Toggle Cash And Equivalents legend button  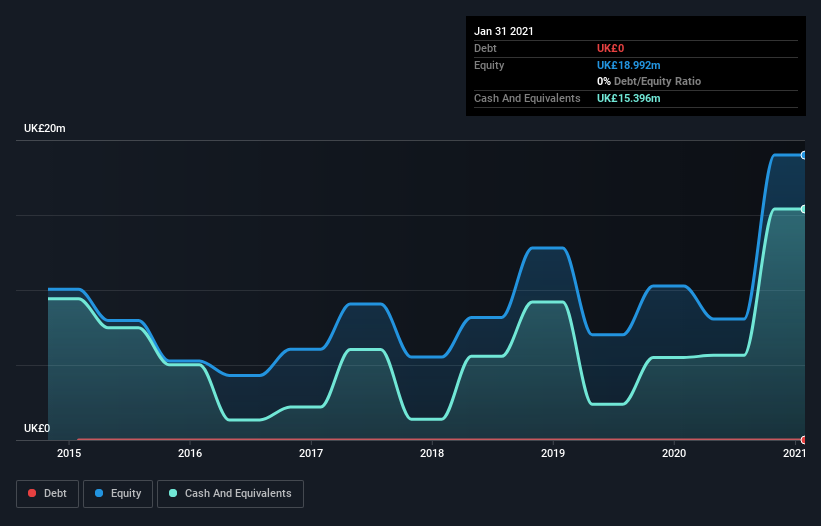(230, 494)
